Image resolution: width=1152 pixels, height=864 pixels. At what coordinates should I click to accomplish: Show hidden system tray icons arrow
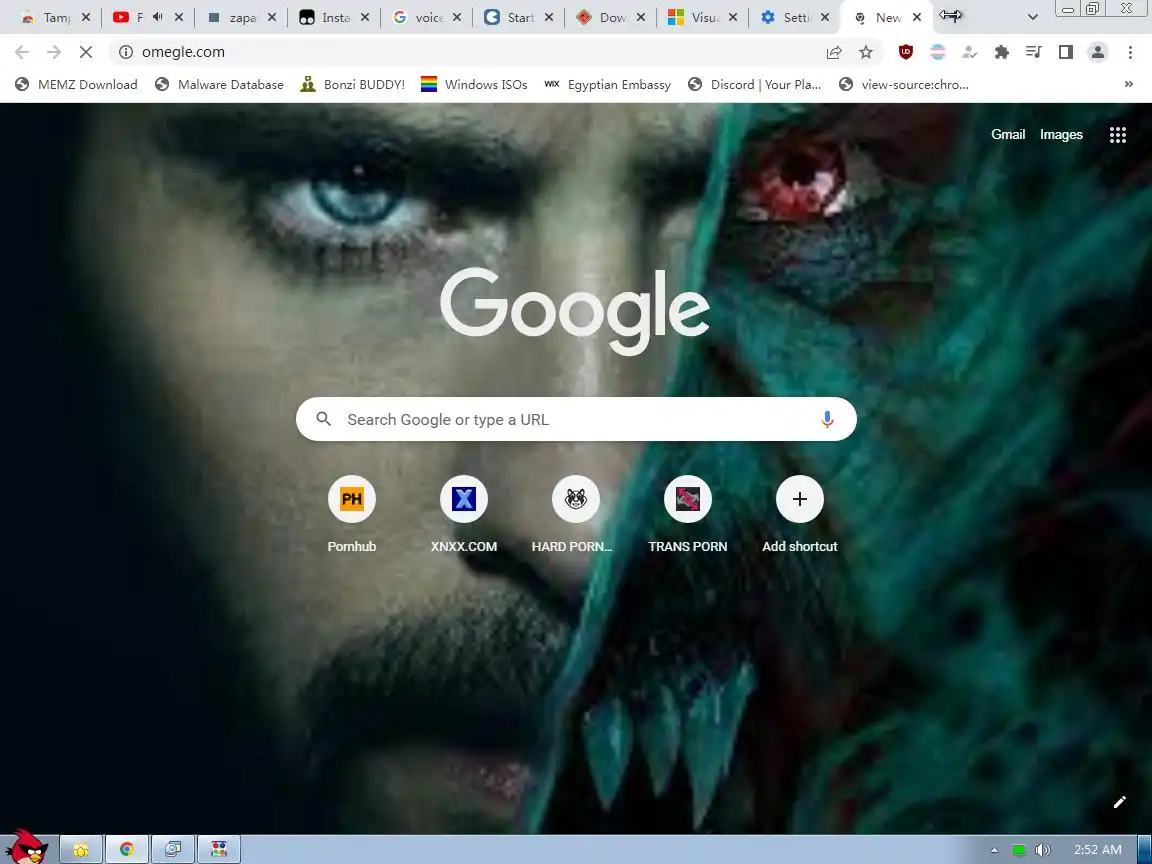pos(994,850)
